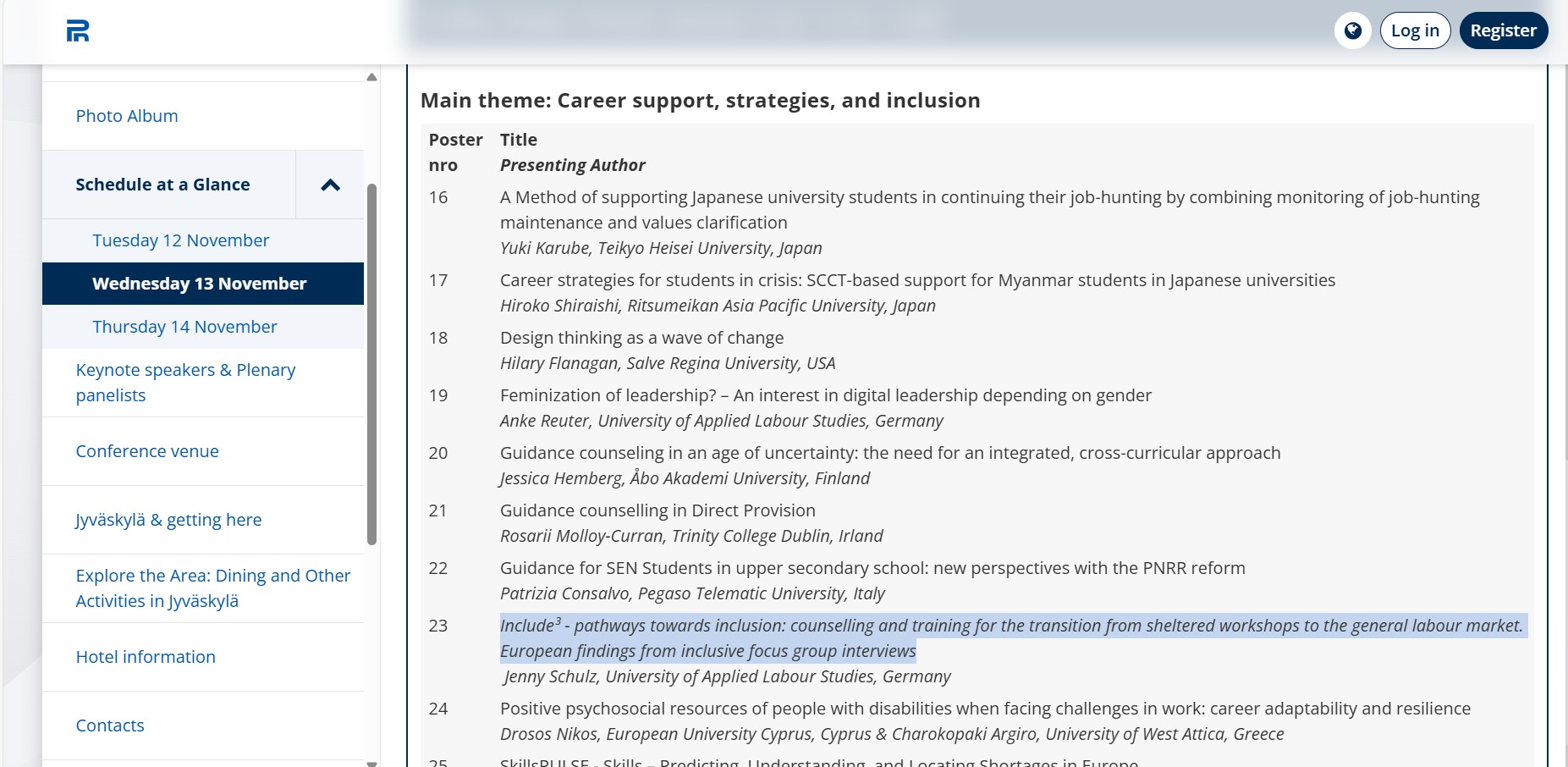Image resolution: width=1568 pixels, height=767 pixels.
Task: Open the Hotel information page
Action: click(146, 657)
